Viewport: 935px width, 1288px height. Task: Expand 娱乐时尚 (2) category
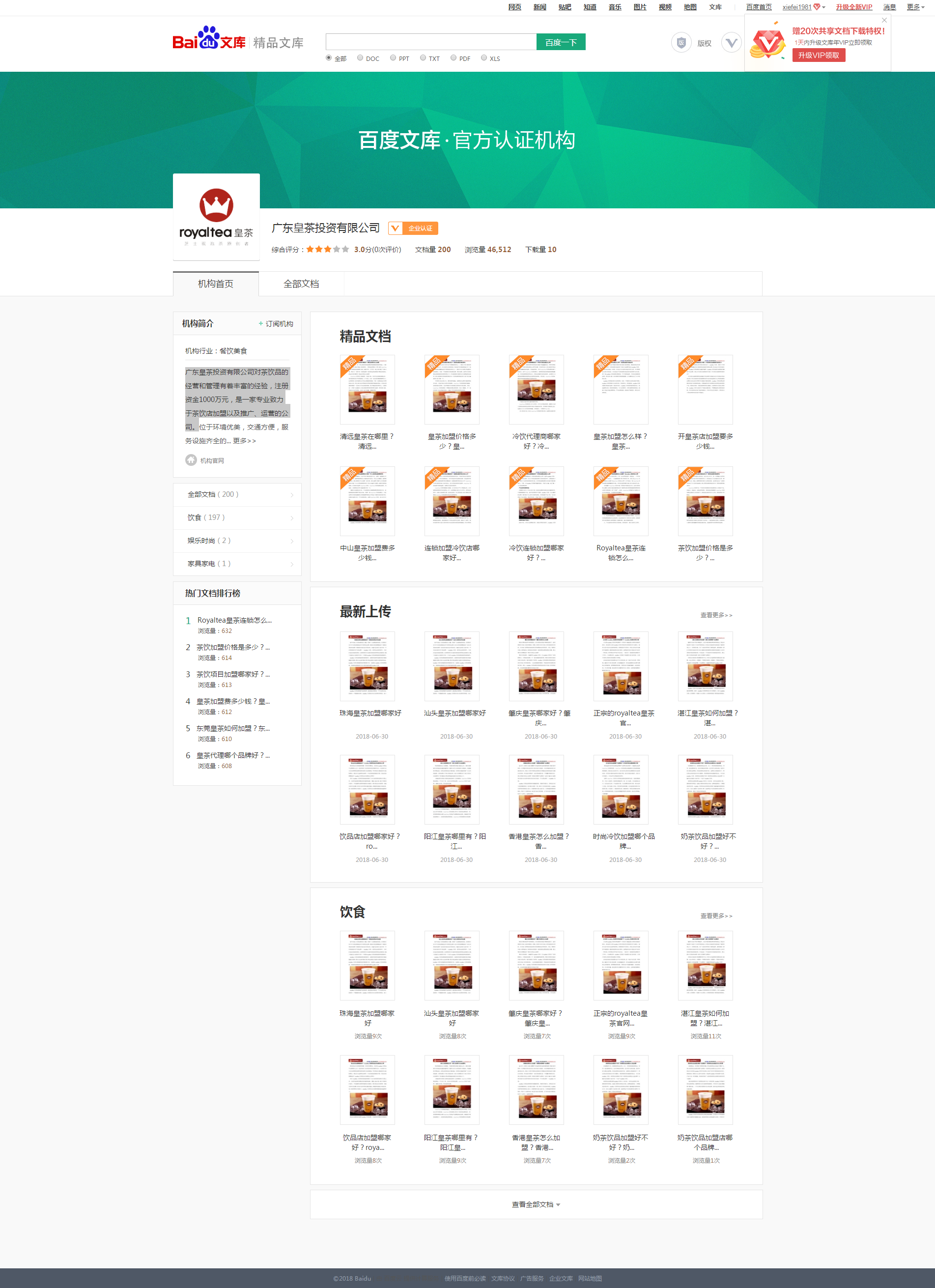(237, 541)
